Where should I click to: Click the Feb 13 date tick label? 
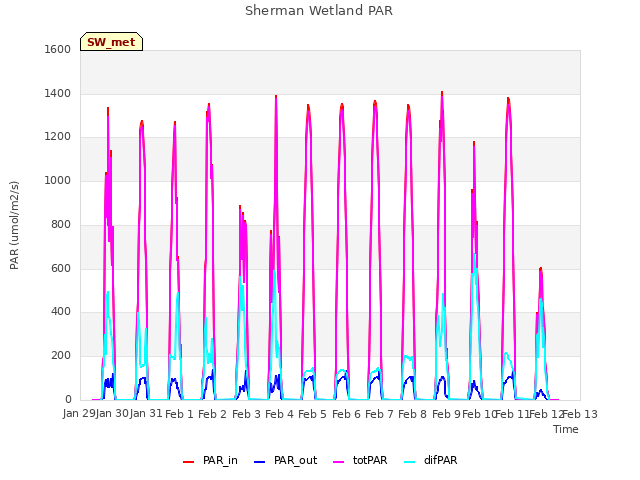pos(580,414)
